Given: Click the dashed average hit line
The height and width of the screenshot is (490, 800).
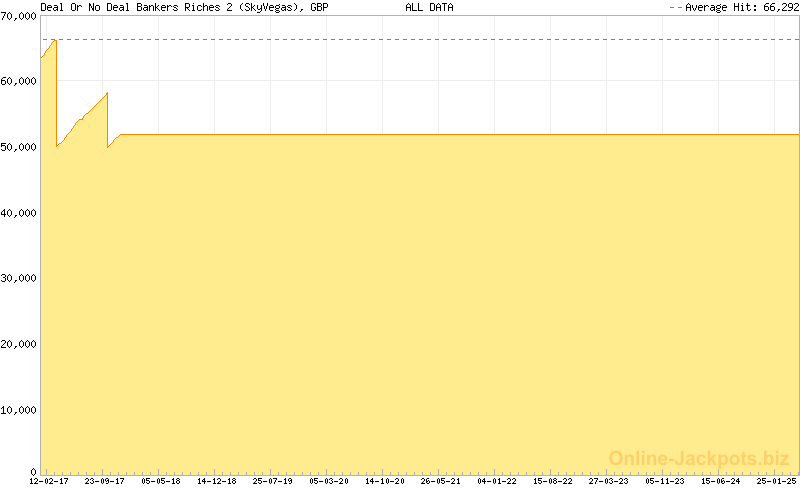Looking at the screenshot, I should 420,39.
